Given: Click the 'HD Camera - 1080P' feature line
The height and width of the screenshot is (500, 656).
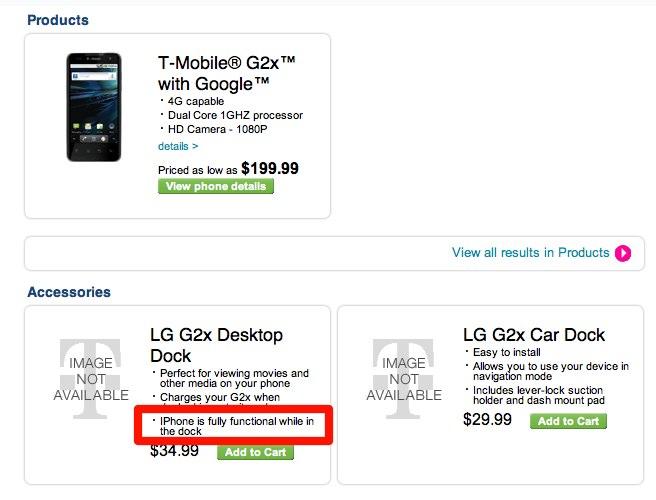Looking at the screenshot, I should tap(218, 130).
